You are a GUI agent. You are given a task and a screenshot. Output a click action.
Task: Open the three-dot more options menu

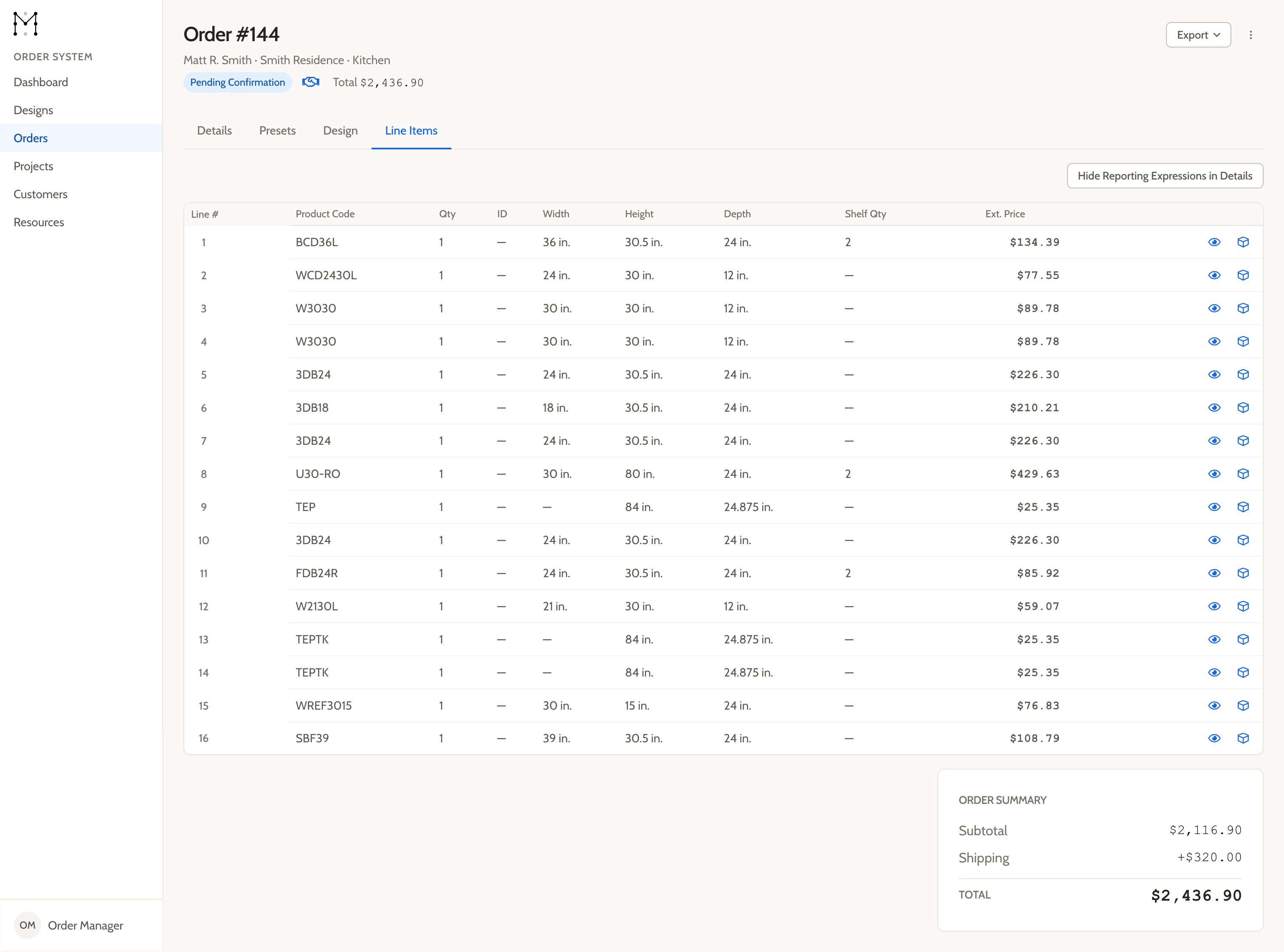pyautogui.click(x=1250, y=35)
